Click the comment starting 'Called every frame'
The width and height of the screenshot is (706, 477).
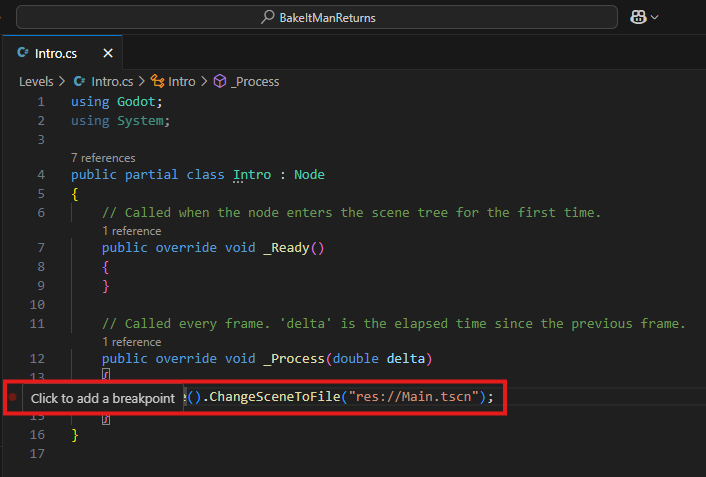tap(394, 323)
